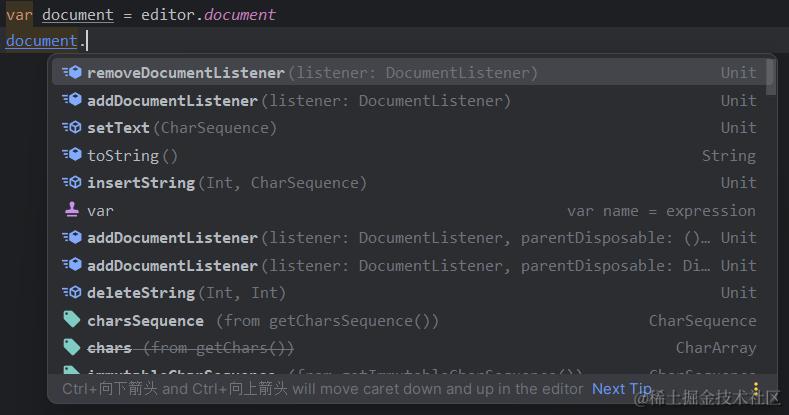Image resolution: width=789 pixels, height=415 pixels.
Task: Select removeDocumentListener completion item
Action: pyautogui.click(x=409, y=73)
